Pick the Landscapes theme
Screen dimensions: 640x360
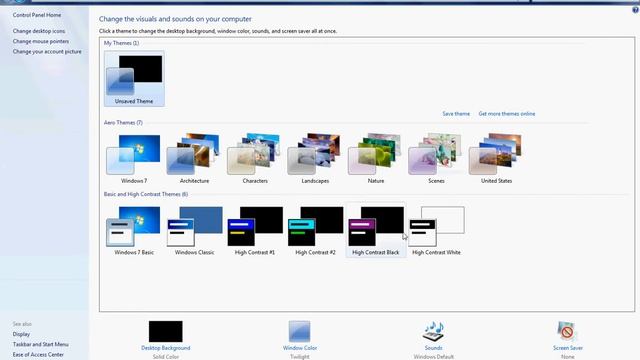coord(315,158)
